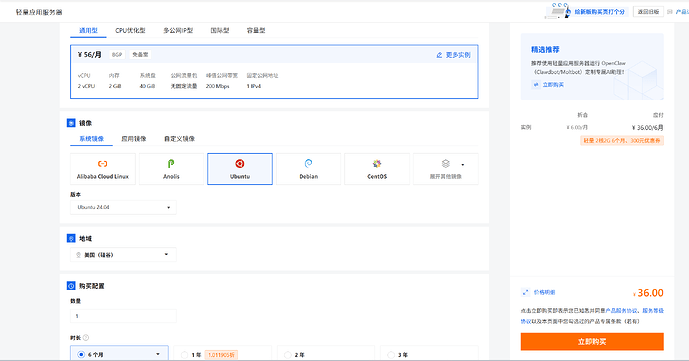Click the ¥36.00/6月 payable amount
Image resolution: width=689 pixels, height=361 pixels.
tap(647, 128)
